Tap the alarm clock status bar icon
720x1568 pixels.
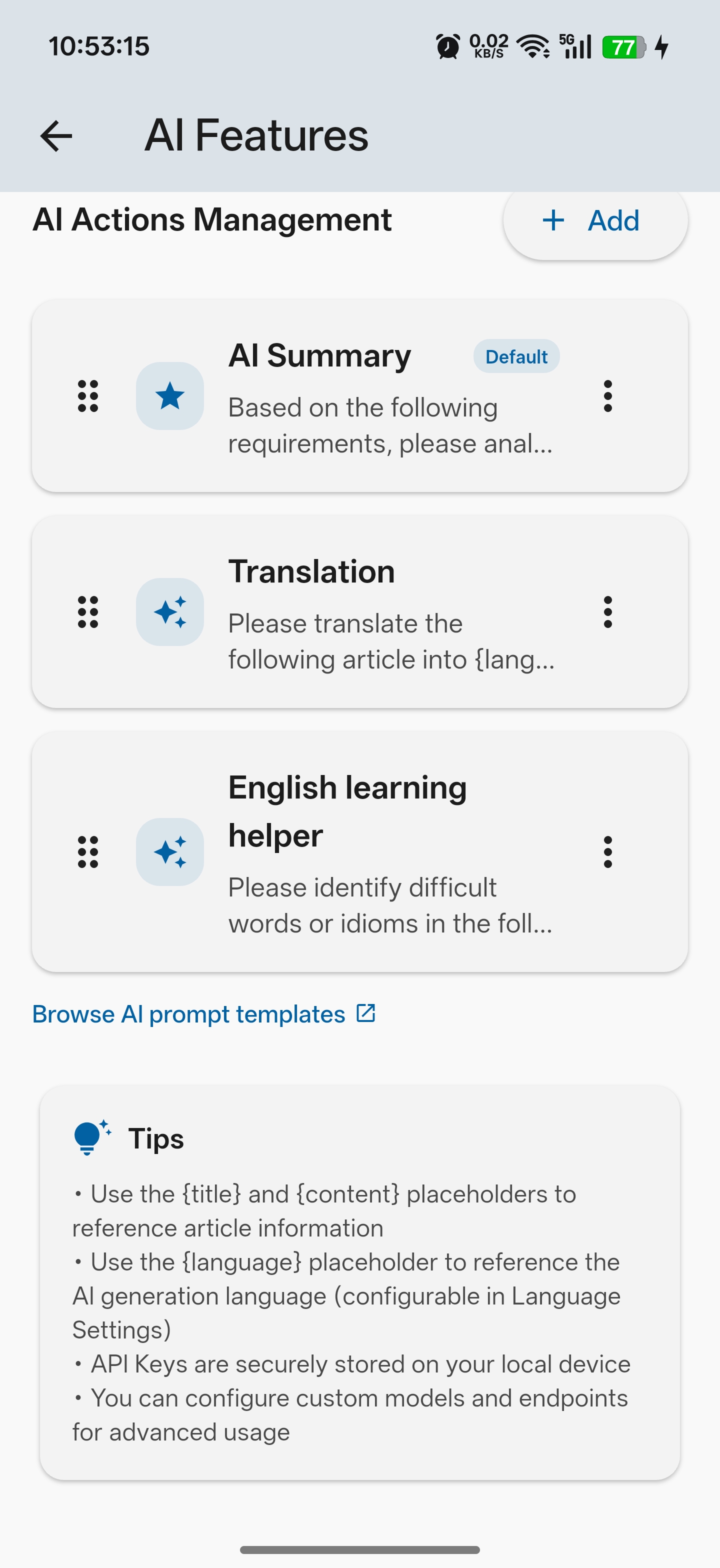coord(448,47)
